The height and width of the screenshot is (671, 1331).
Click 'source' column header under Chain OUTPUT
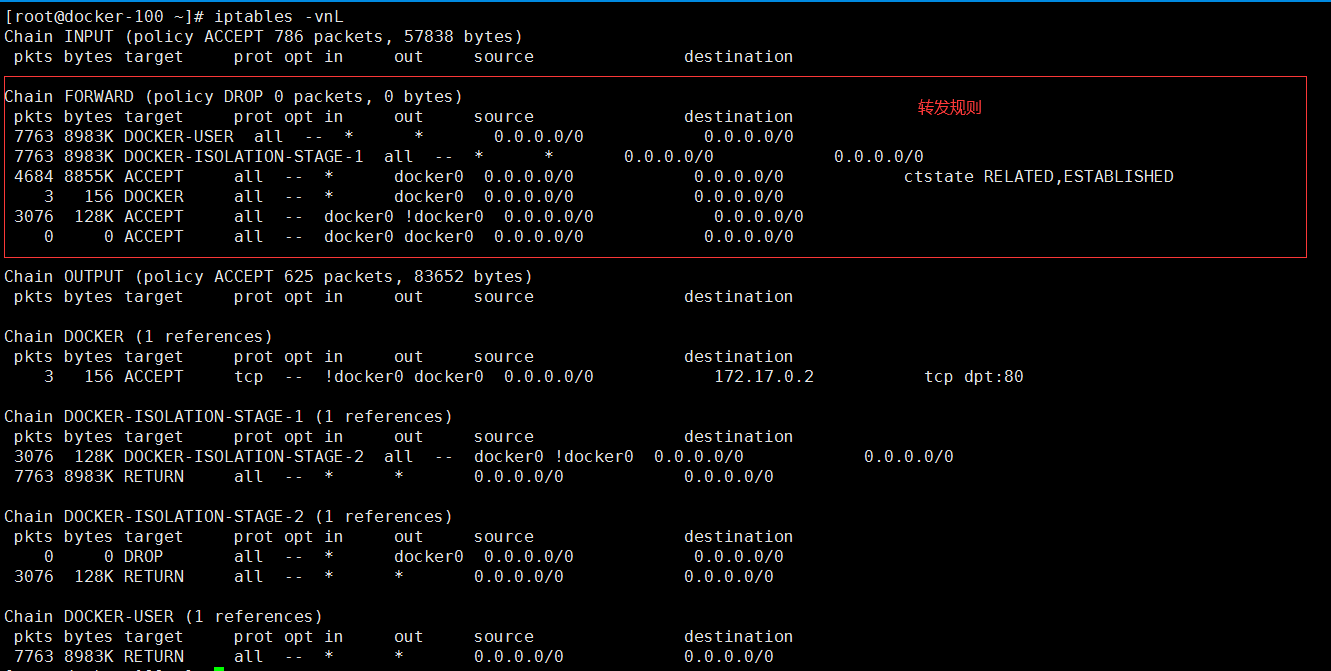504,297
